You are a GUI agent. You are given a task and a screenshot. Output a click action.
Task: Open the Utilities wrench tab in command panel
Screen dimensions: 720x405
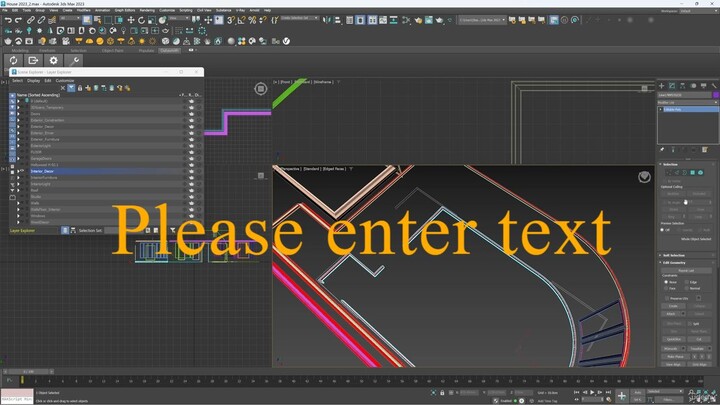(714, 86)
